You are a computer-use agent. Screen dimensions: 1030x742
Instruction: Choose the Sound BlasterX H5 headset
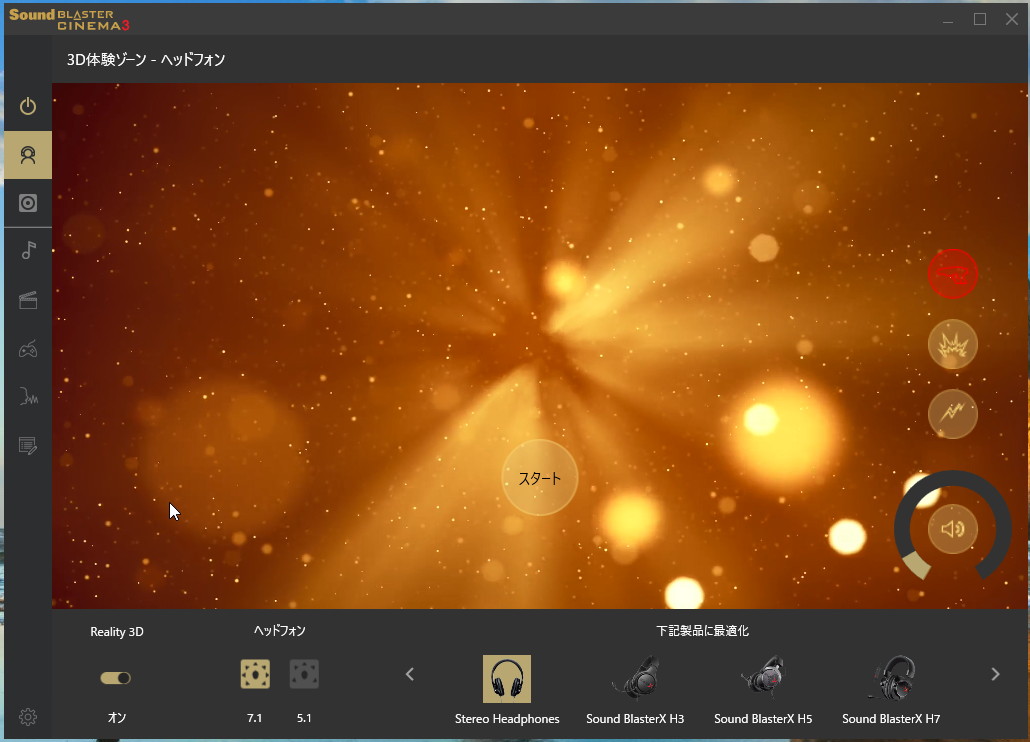[x=763, y=678]
